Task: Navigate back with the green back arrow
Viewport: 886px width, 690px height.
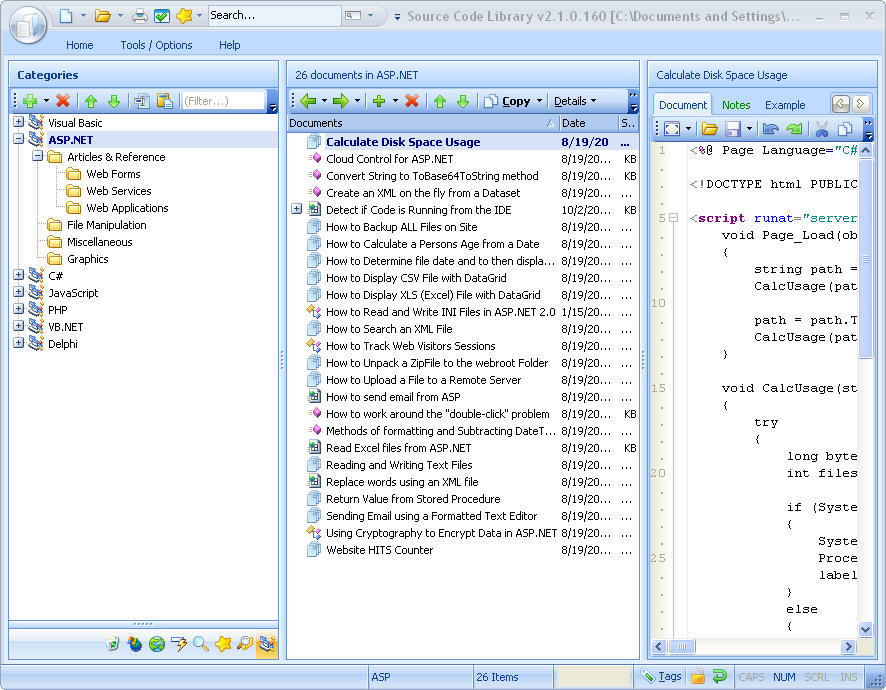Action: pyautogui.click(x=310, y=100)
